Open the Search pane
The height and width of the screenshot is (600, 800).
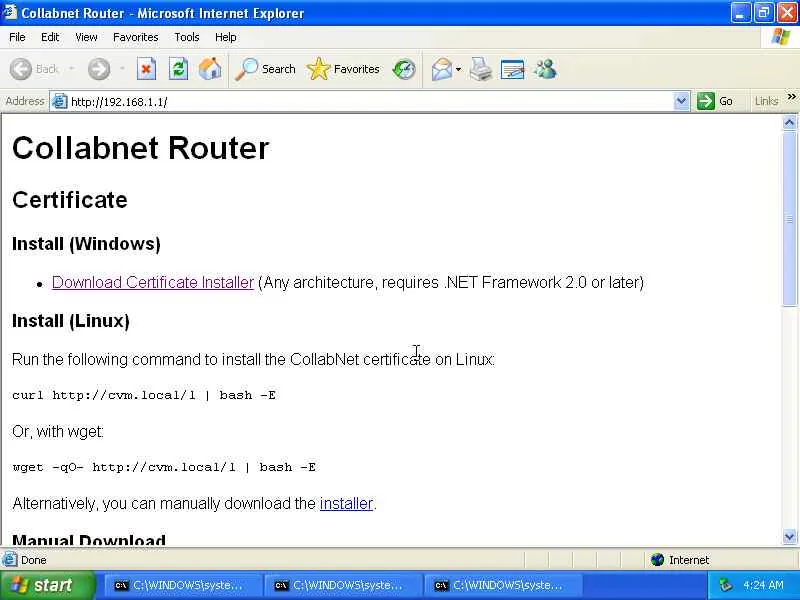265,69
